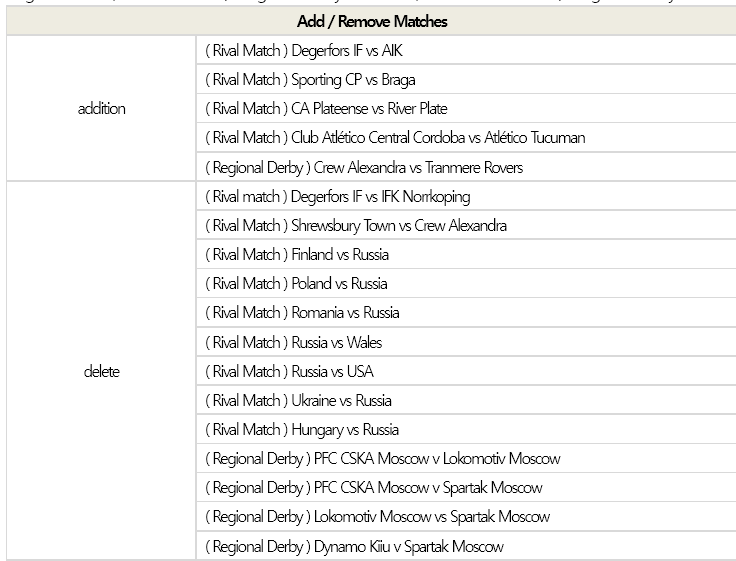The image size is (736, 561).
Task: Click the Add / Remove Matches header
Action: 372,21
